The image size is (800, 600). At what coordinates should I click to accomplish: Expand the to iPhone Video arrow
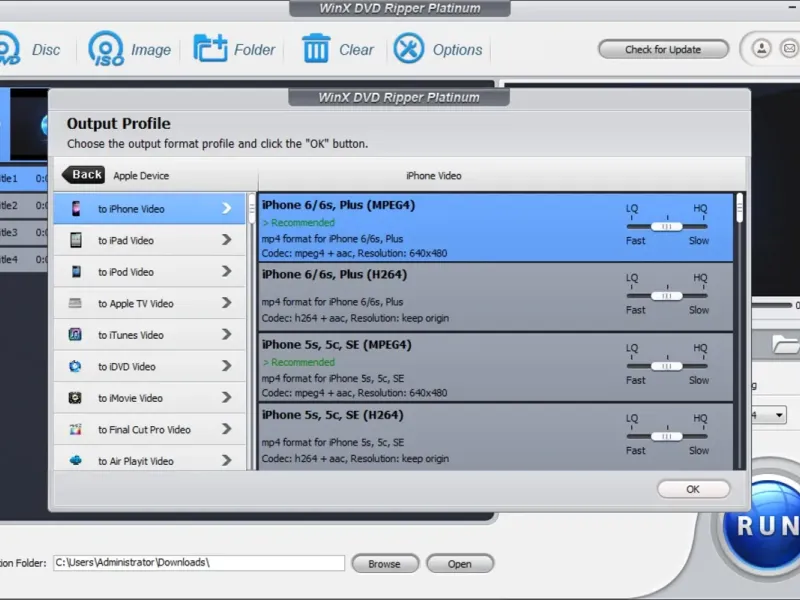pyautogui.click(x=227, y=208)
